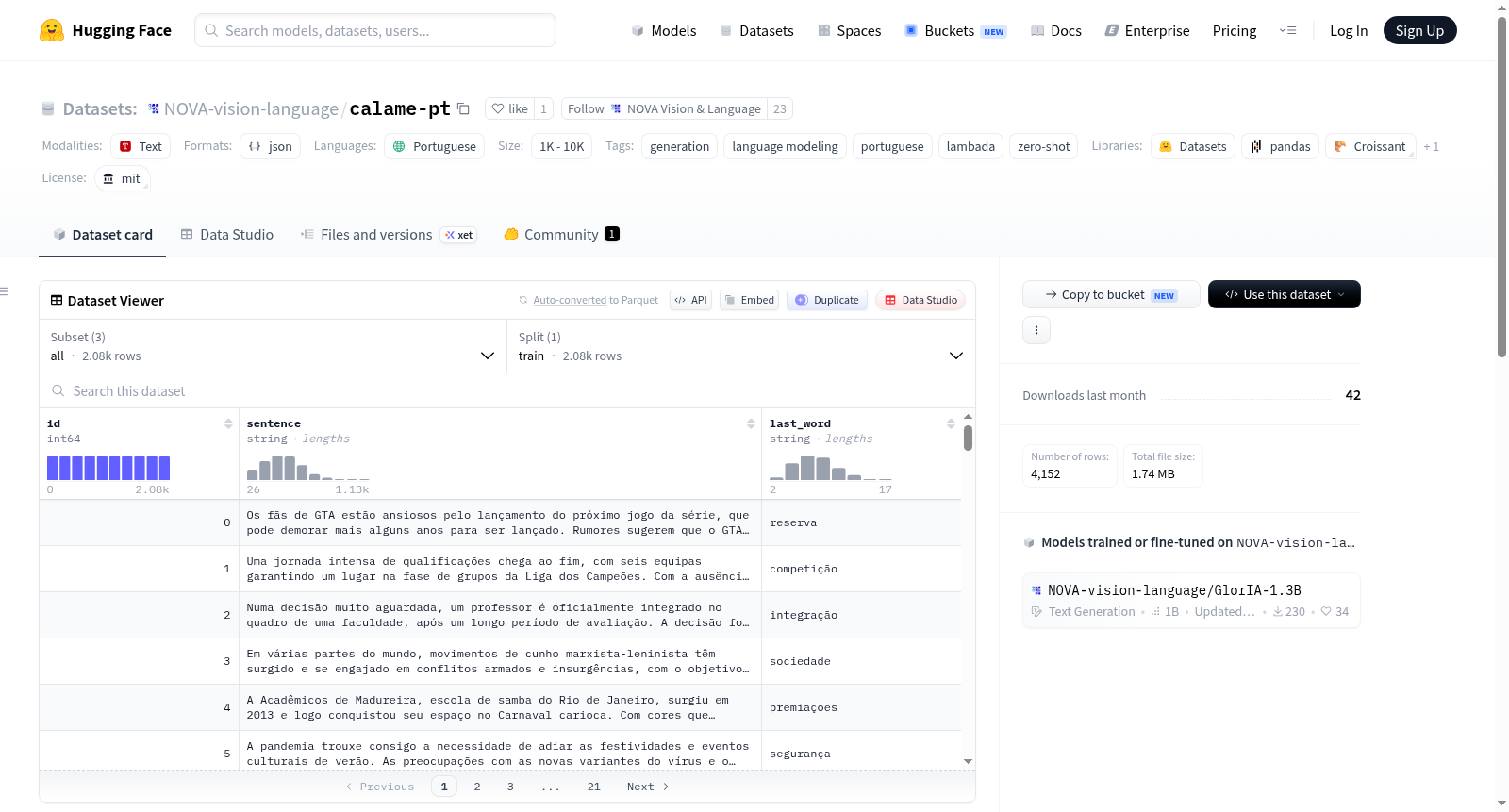Open the Pricing page
Screen dimensions: 1509x812
(1235, 30)
